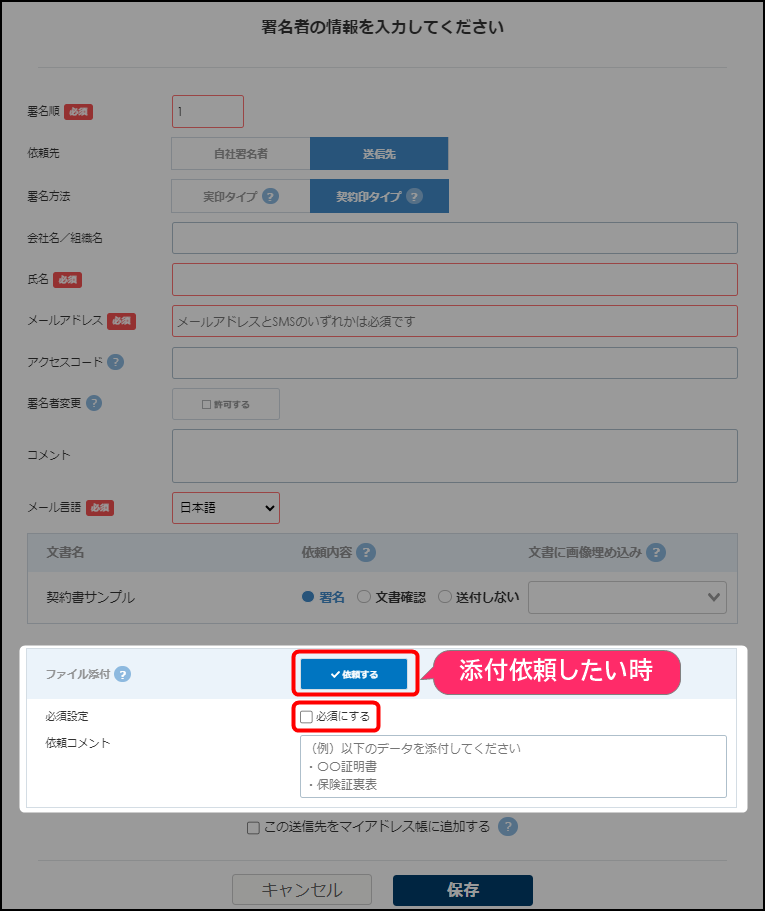Click help icon next to 依頼内容 header

[366, 553]
